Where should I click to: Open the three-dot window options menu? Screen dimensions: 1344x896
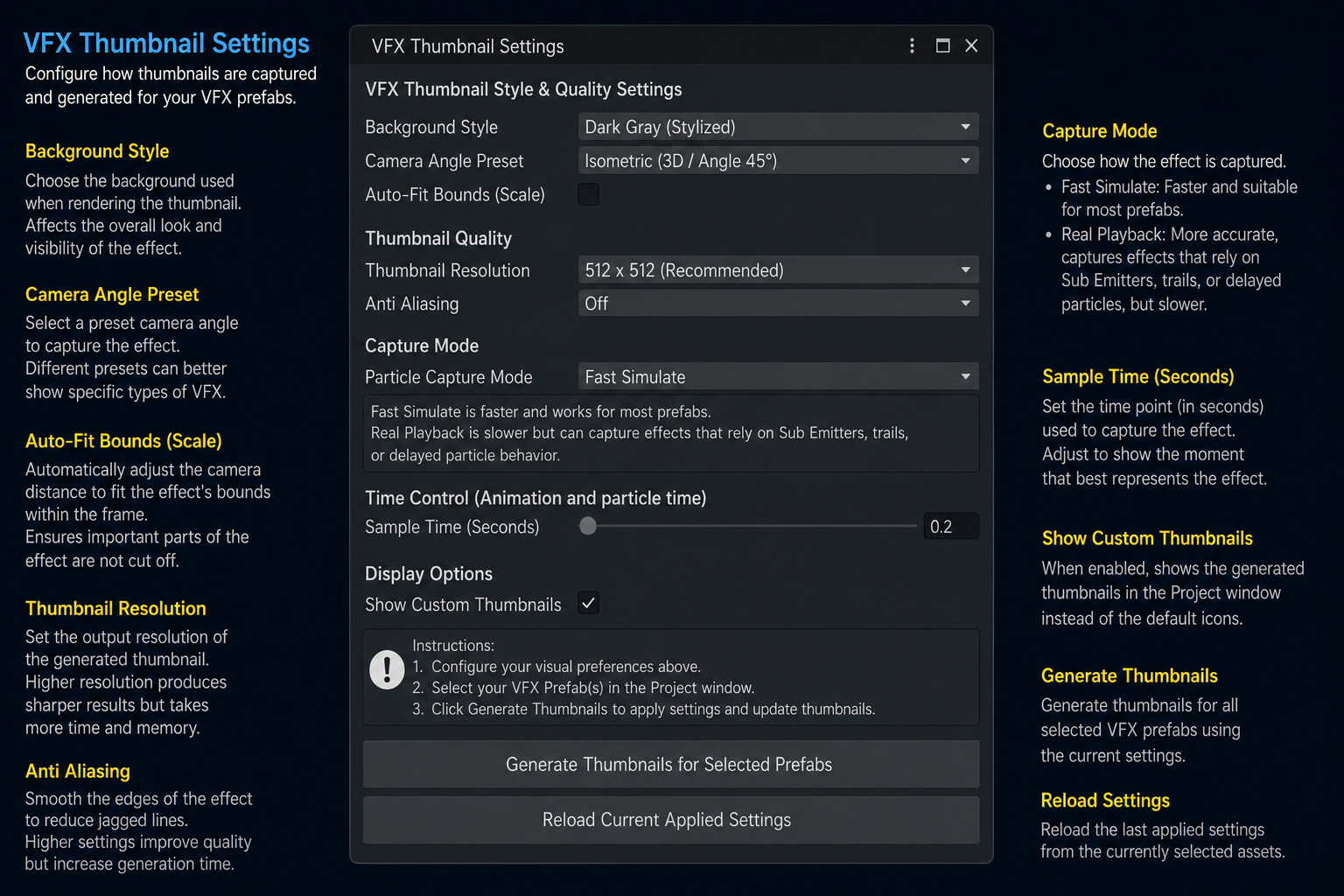912,45
